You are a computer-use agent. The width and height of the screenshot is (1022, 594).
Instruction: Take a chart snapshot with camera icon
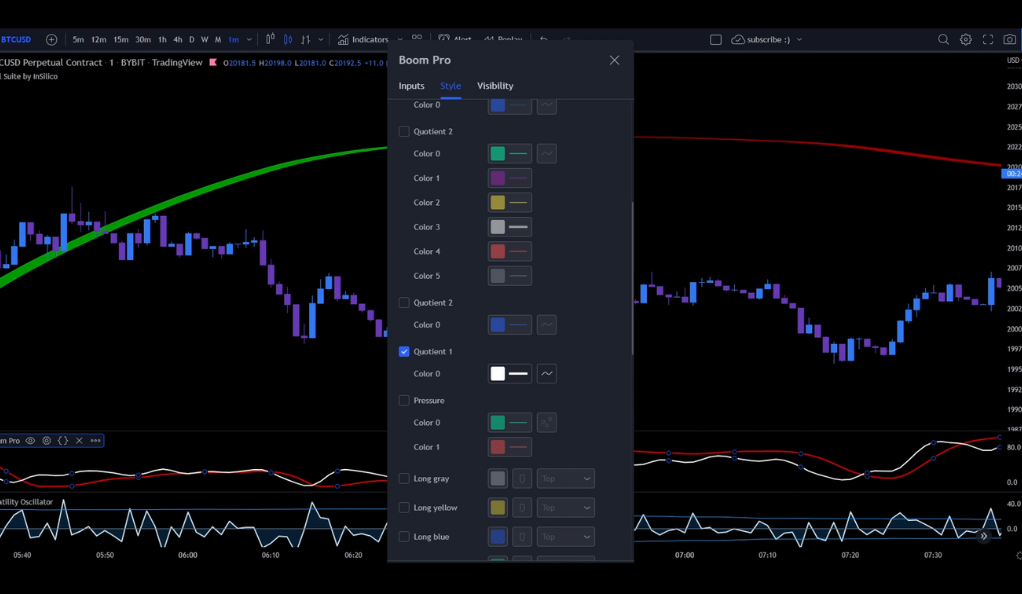[1010, 40]
